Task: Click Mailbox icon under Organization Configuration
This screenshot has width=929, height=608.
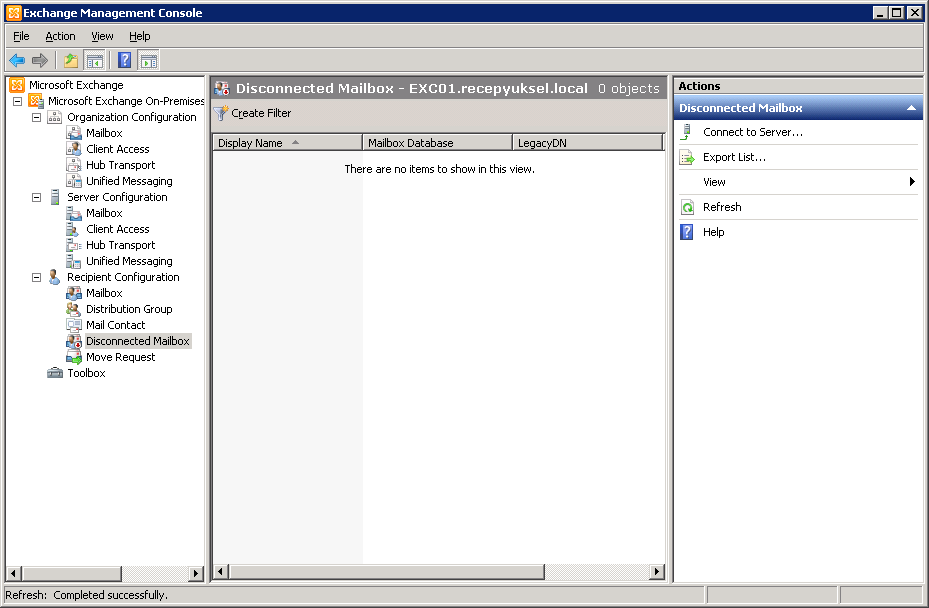Action: coord(73,133)
